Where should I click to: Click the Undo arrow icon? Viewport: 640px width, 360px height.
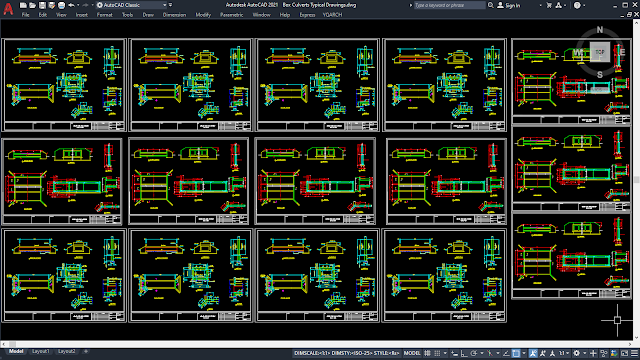[x=71, y=5]
